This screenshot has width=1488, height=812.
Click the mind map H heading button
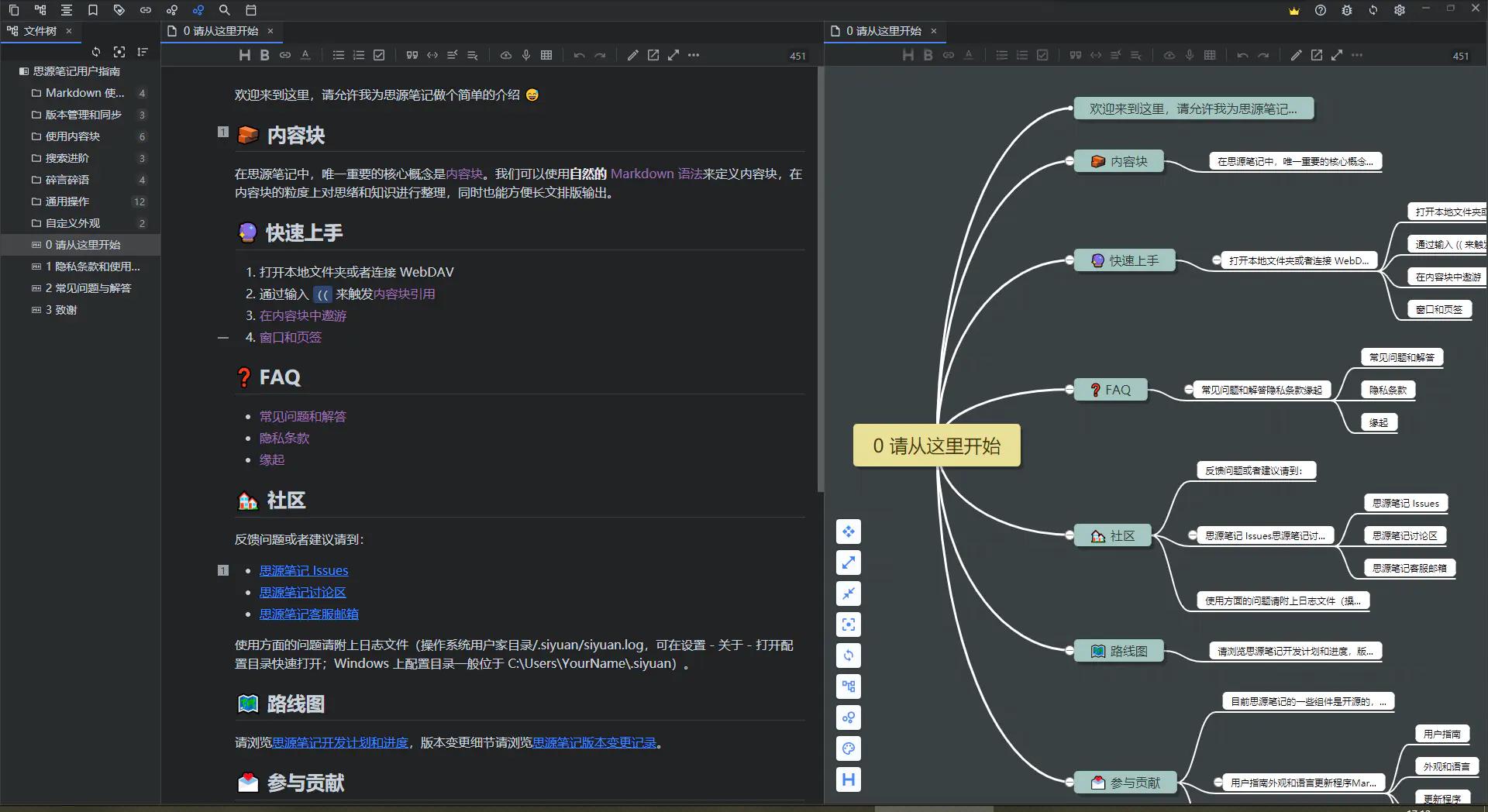point(849,779)
